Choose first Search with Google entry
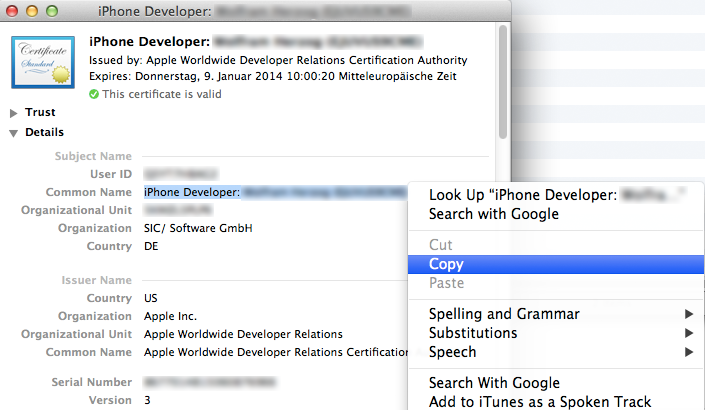Image resolution: width=705 pixels, height=410 pixels. pyautogui.click(x=556, y=214)
